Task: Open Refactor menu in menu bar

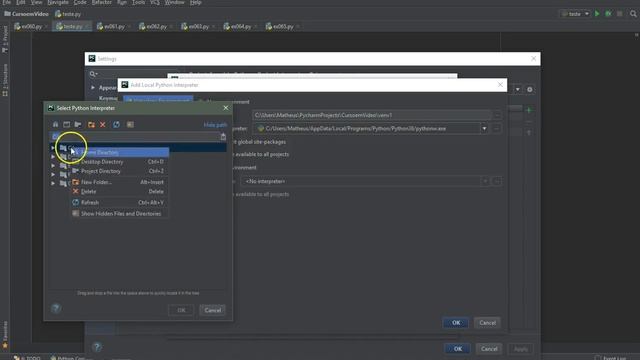Action: tap(102, 2)
